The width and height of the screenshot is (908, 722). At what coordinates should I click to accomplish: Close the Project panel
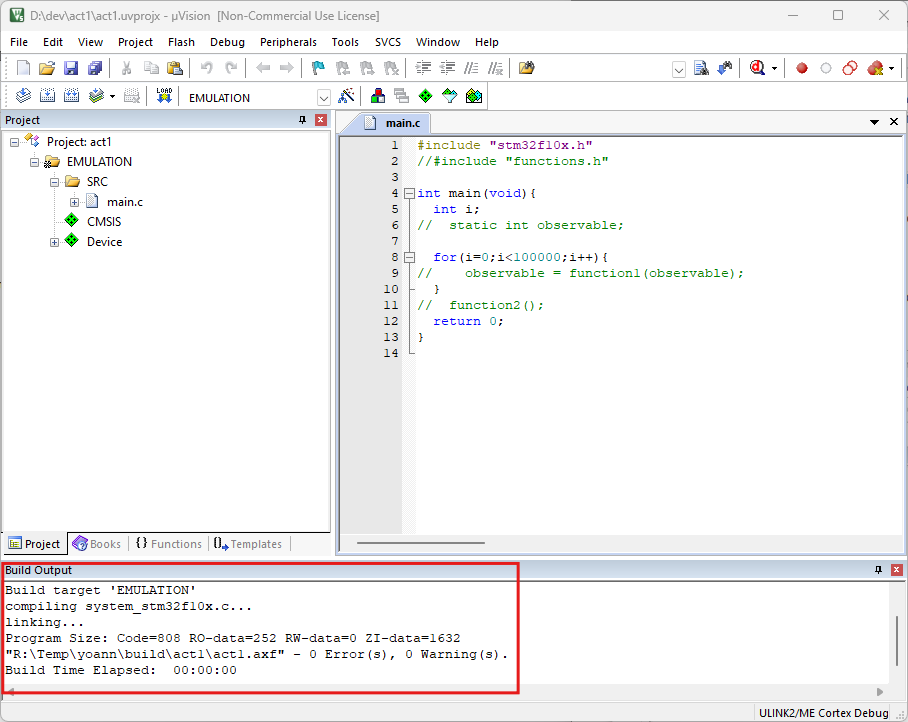[x=321, y=120]
